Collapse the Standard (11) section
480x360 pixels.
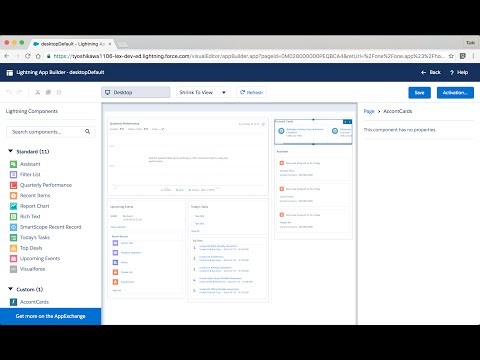pyautogui.click(x=10, y=151)
